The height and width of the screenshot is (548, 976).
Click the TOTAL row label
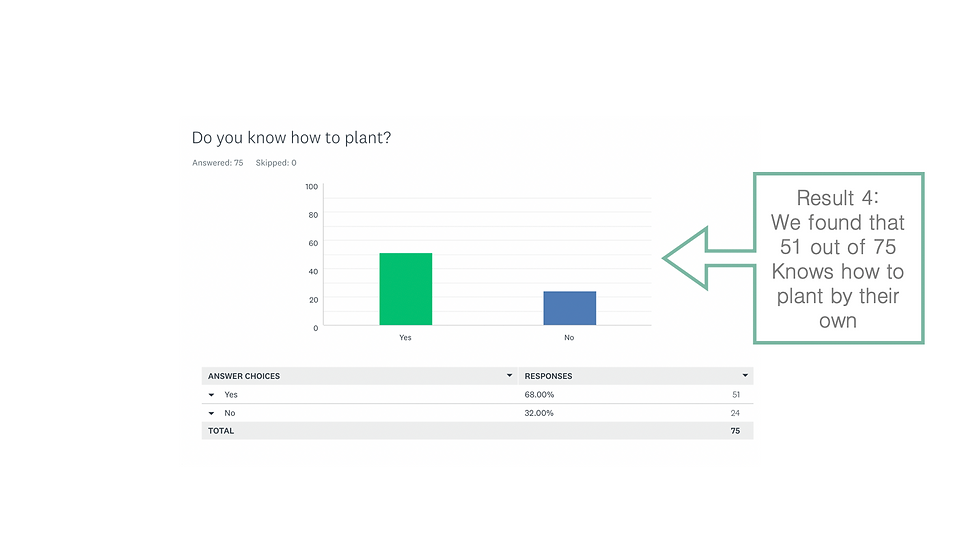tap(221, 431)
